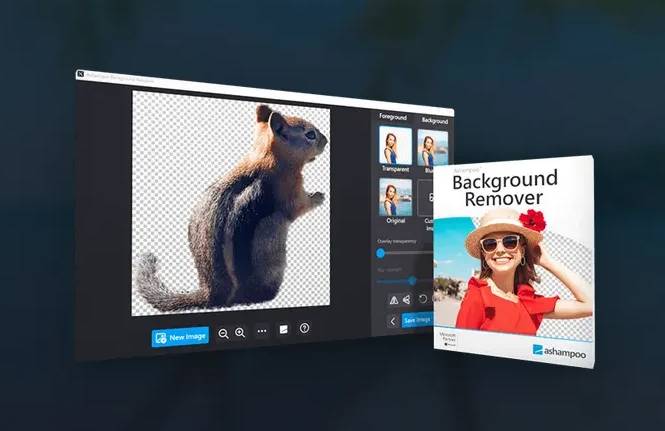Go back with the left chevron button

pyautogui.click(x=393, y=322)
